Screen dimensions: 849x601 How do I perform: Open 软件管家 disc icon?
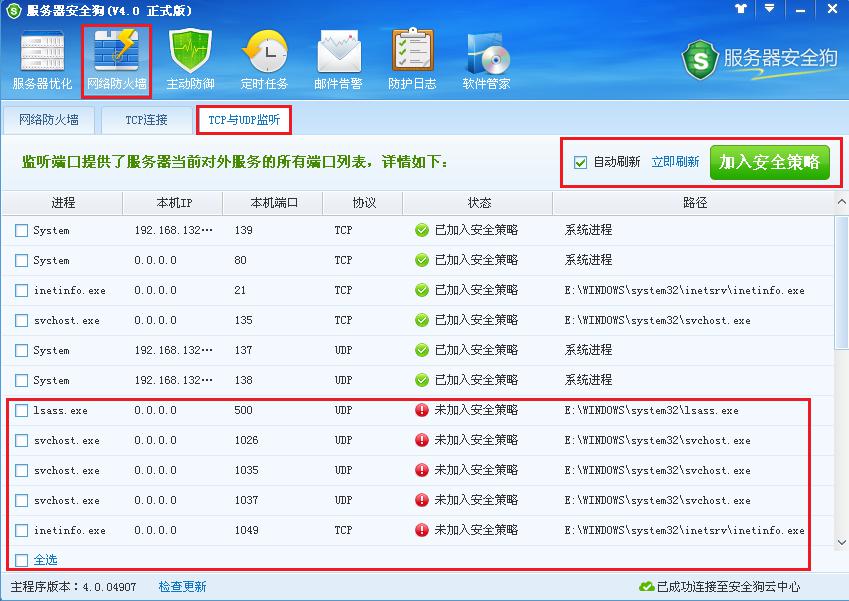tap(485, 57)
